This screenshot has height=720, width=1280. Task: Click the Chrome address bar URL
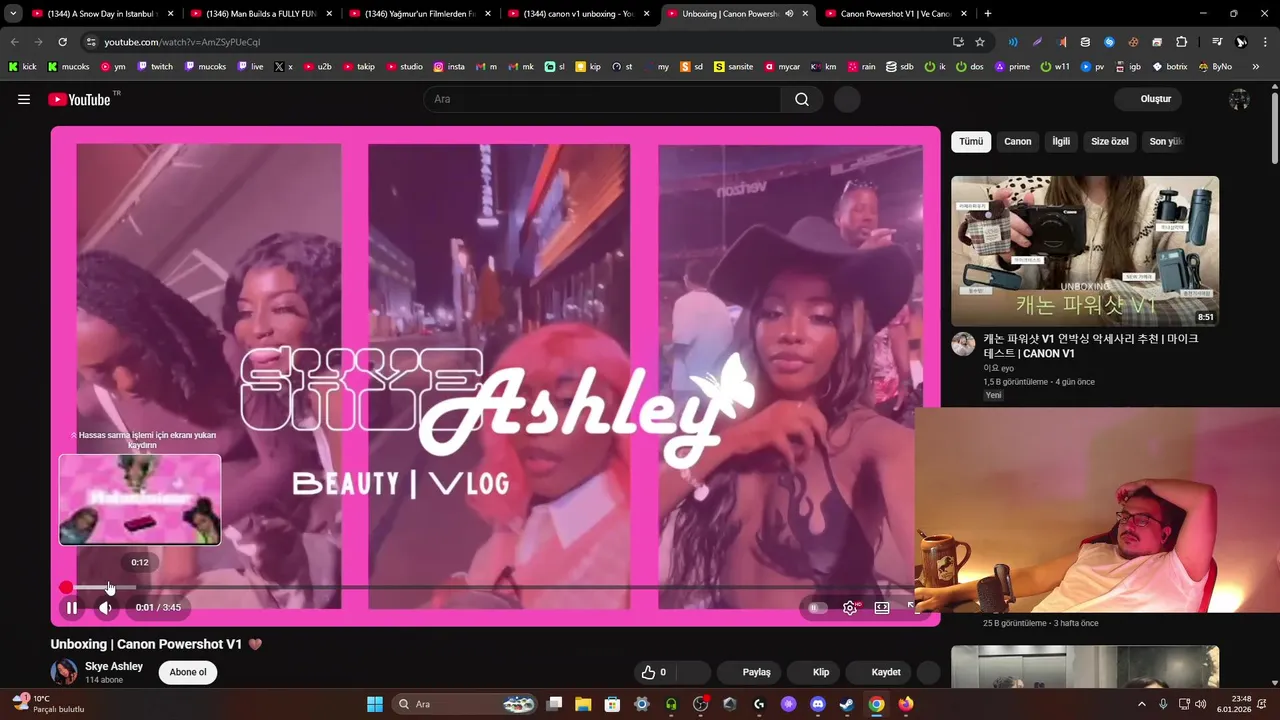coord(182,42)
